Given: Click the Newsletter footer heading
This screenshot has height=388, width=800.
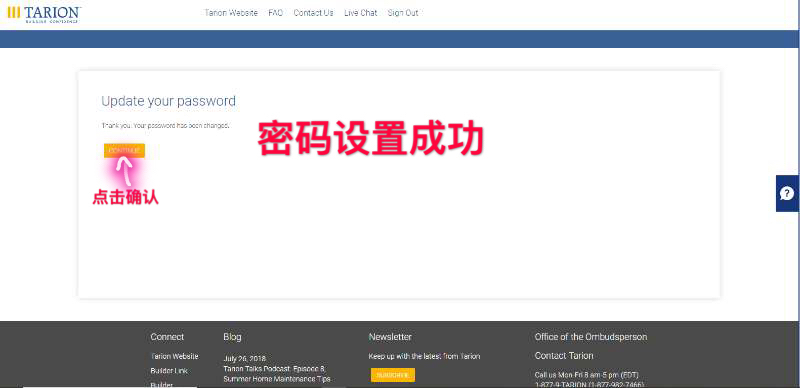Looking at the screenshot, I should coord(390,337).
